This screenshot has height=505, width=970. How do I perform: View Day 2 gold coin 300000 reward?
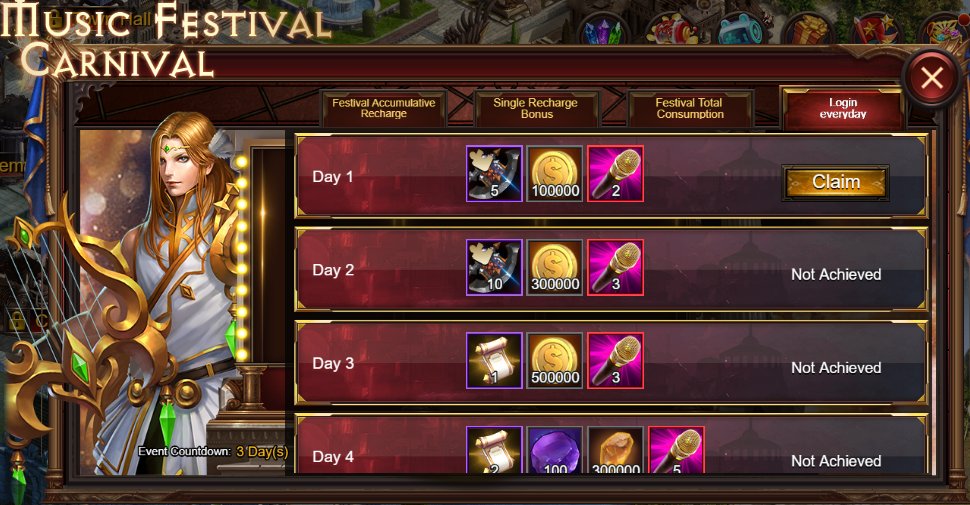[555, 267]
